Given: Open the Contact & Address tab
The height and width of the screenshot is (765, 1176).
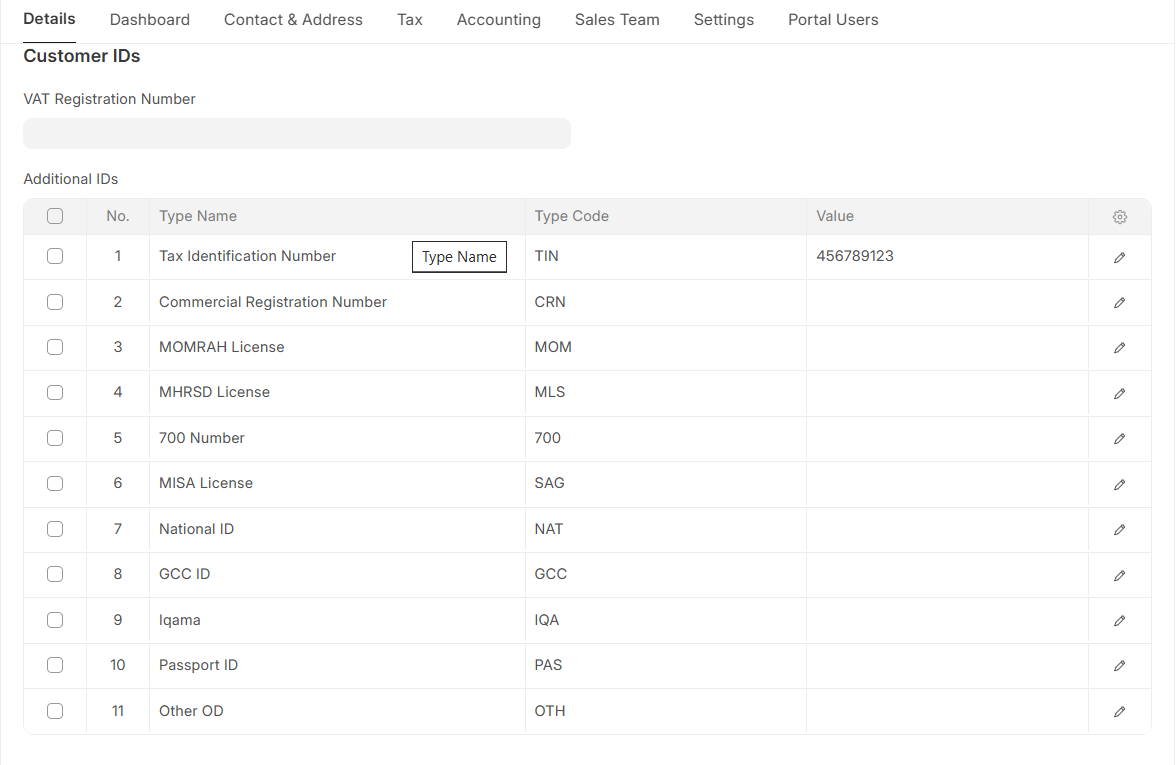Looking at the screenshot, I should click(293, 20).
